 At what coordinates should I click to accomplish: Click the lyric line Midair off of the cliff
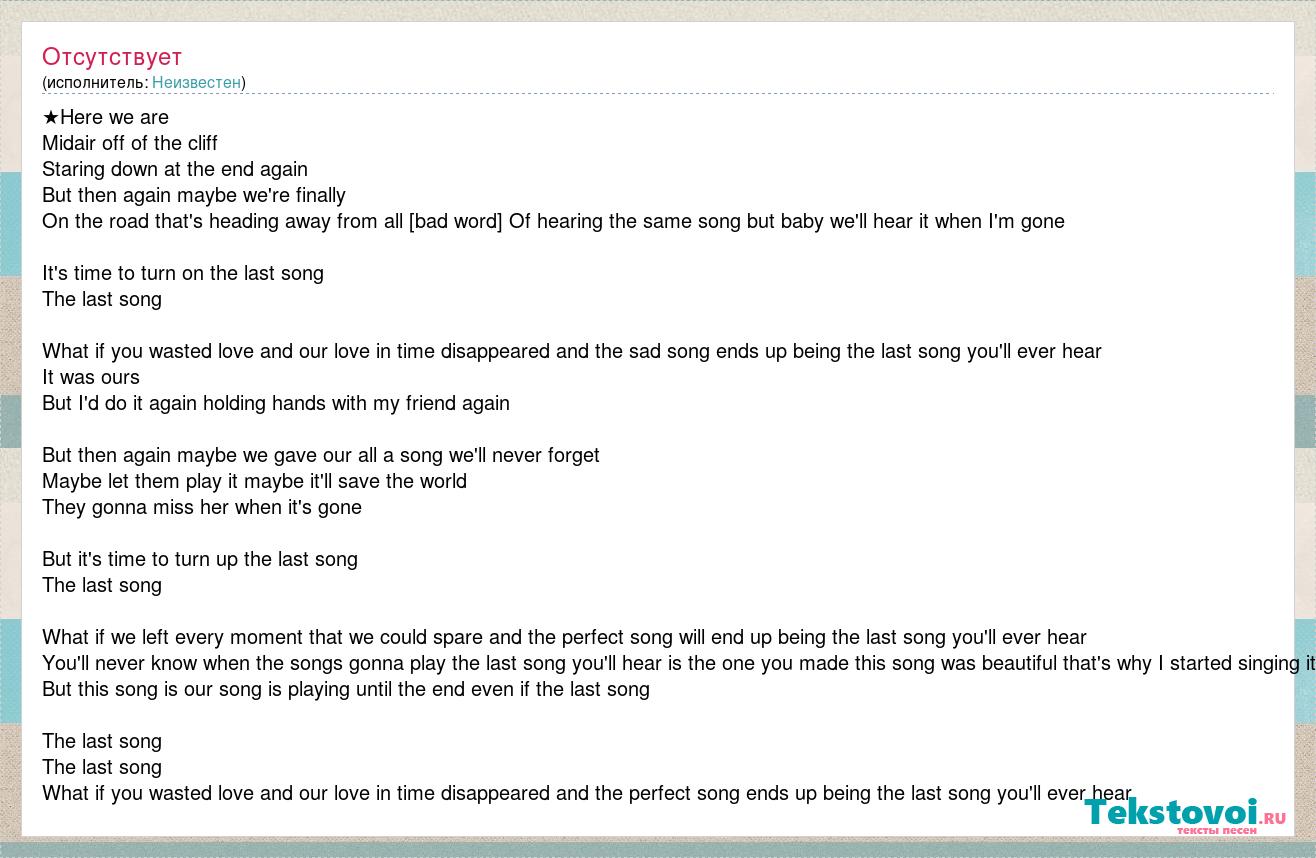click(130, 143)
